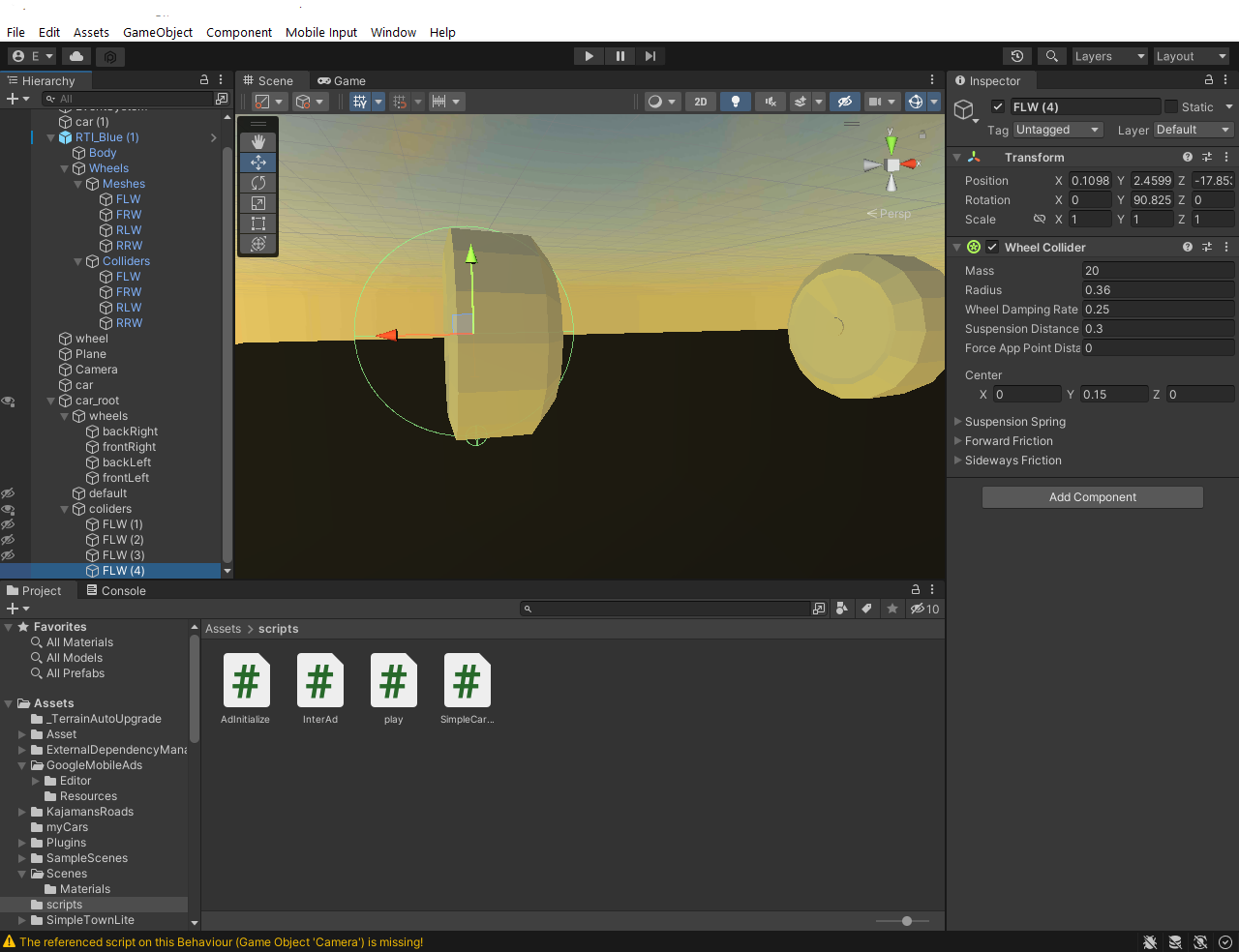This screenshot has height=952, width=1239.
Task: Select the play script asset
Action: click(393, 689)
